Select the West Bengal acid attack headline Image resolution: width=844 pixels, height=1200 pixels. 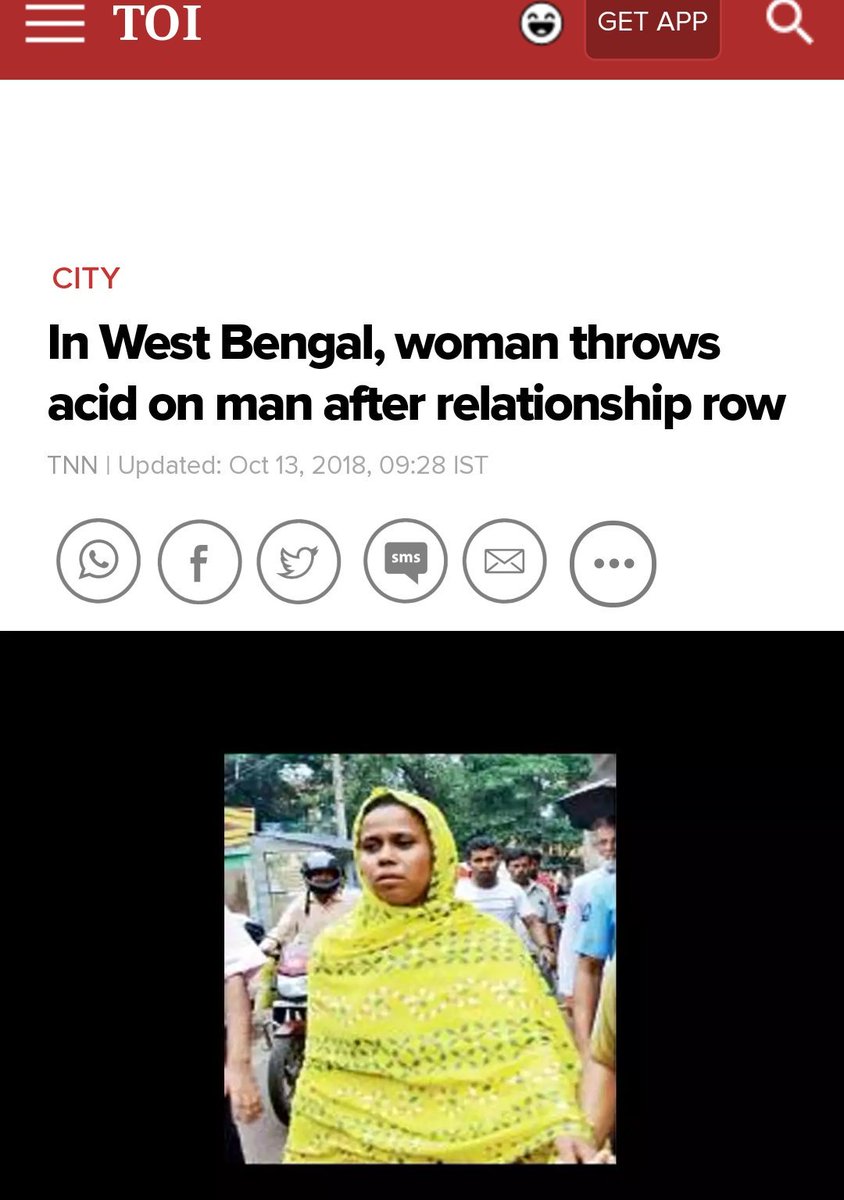coord(417,374)
